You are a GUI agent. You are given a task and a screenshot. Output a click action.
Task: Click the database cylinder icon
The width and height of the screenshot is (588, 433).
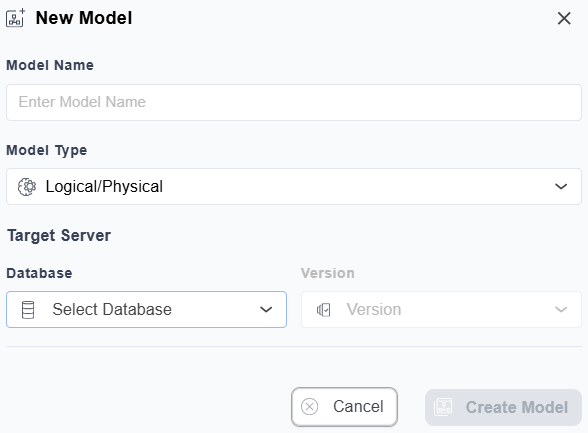(x=28, y=310)
